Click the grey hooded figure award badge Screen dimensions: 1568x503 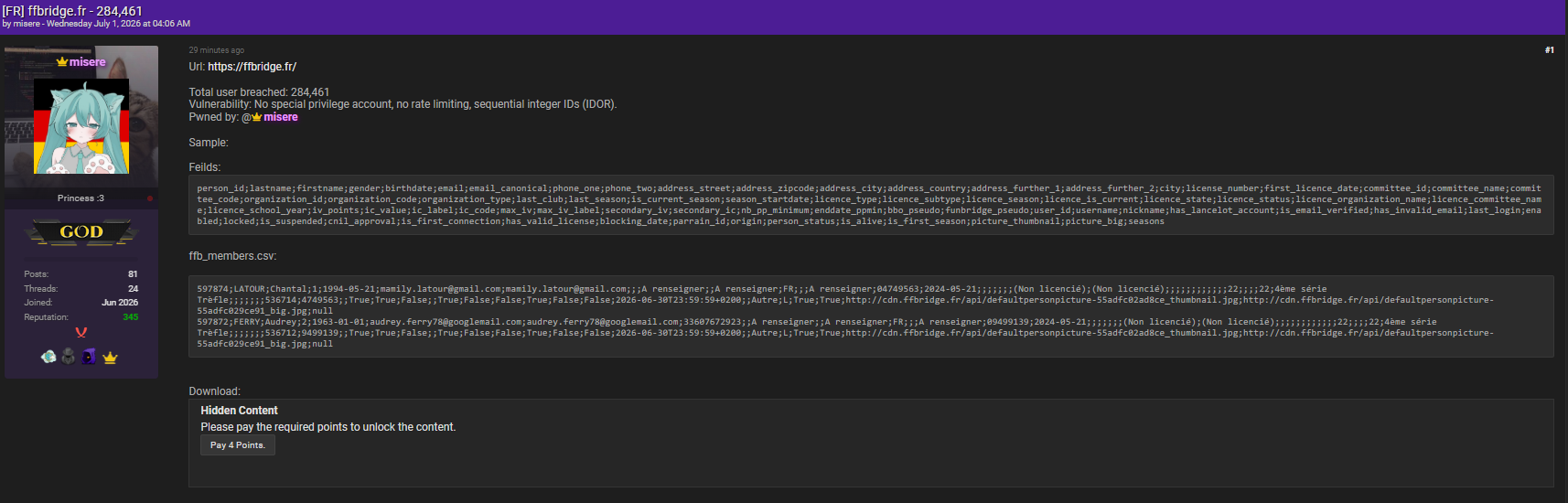(x=69, y=357)
